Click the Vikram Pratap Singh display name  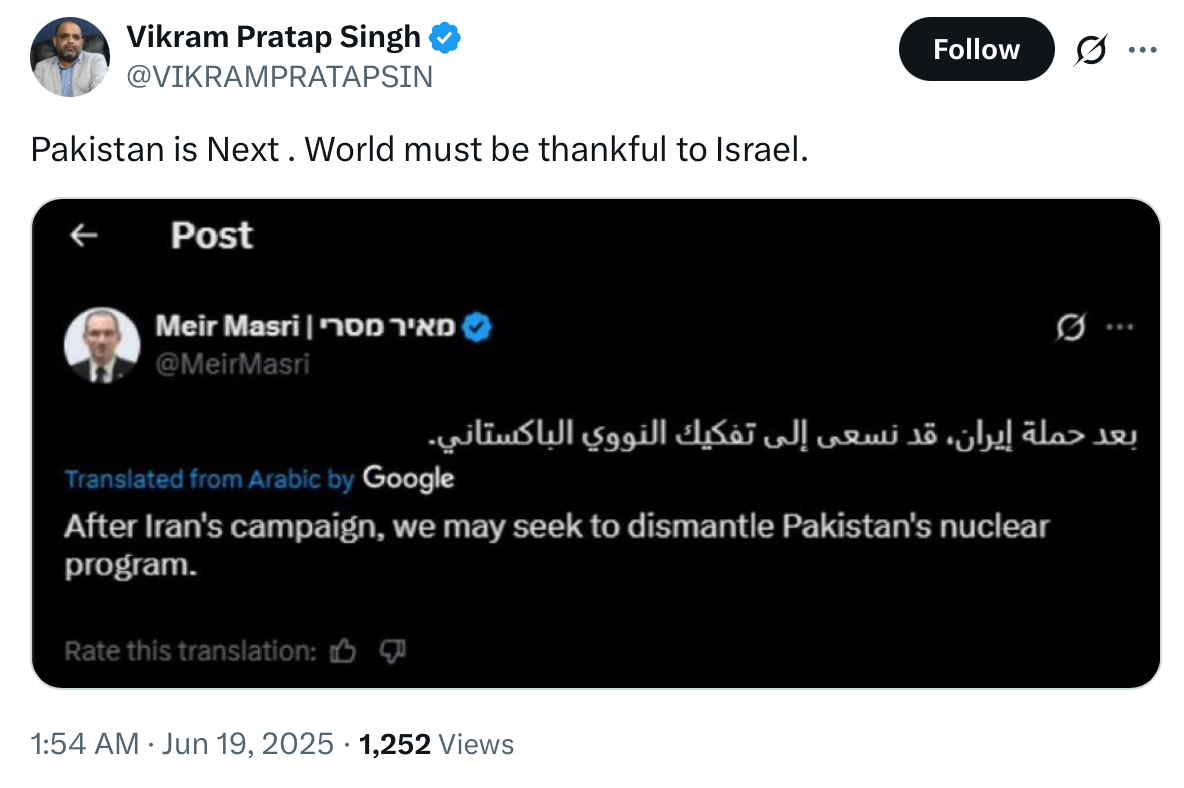coord(273,37)
